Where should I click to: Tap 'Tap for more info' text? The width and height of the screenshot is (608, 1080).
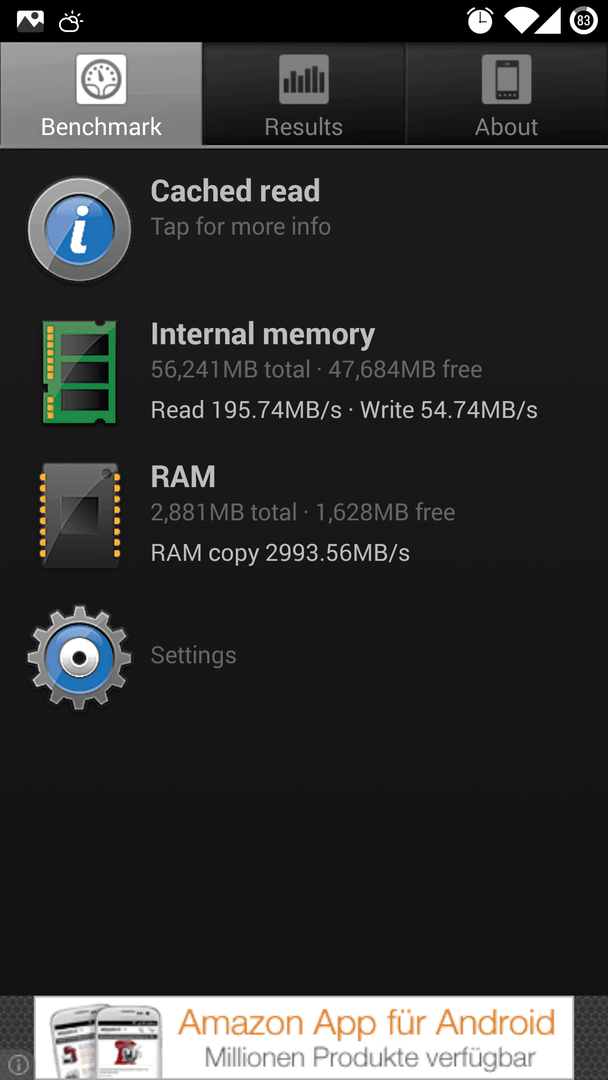click(x=241, y=227)
